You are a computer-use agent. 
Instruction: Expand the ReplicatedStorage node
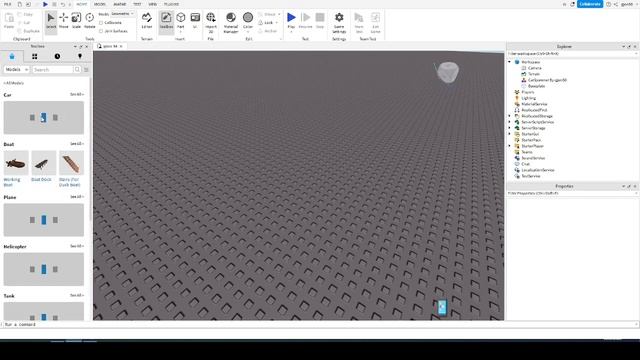(x=509, y=116)
